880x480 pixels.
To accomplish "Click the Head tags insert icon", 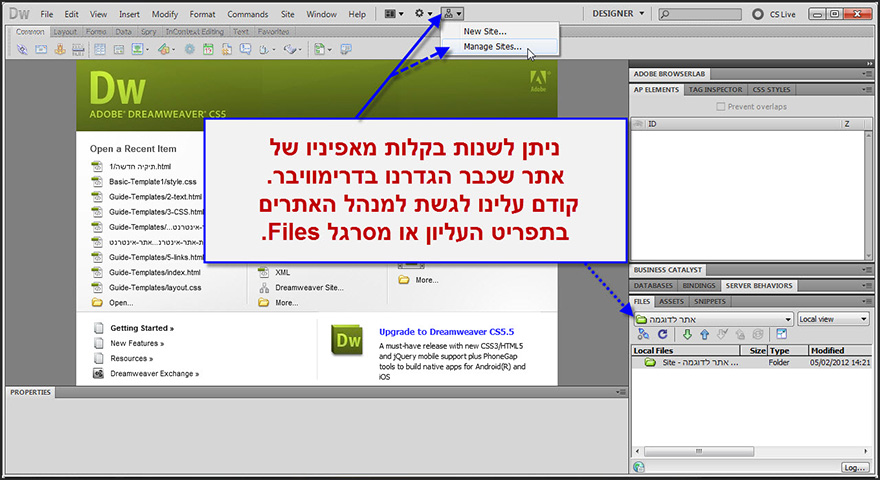I will pos(264,49).
